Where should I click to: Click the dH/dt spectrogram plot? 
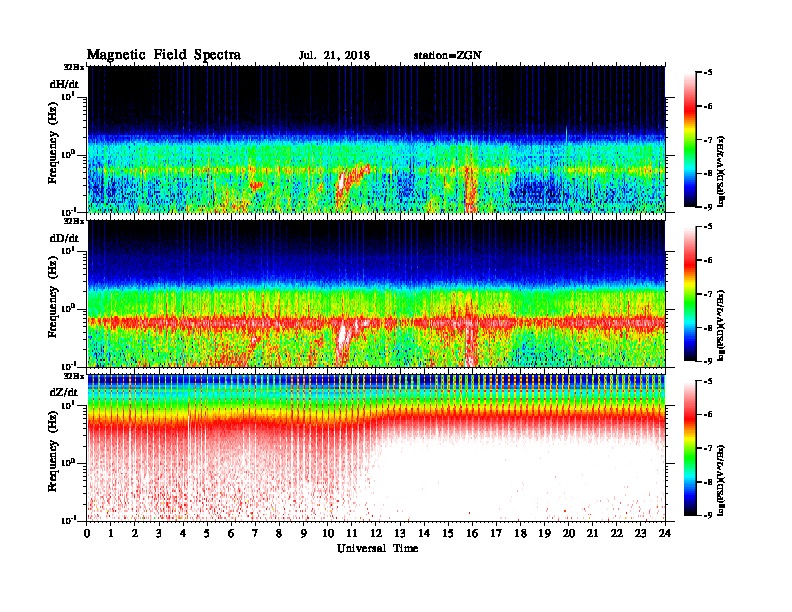pos(377,139)
